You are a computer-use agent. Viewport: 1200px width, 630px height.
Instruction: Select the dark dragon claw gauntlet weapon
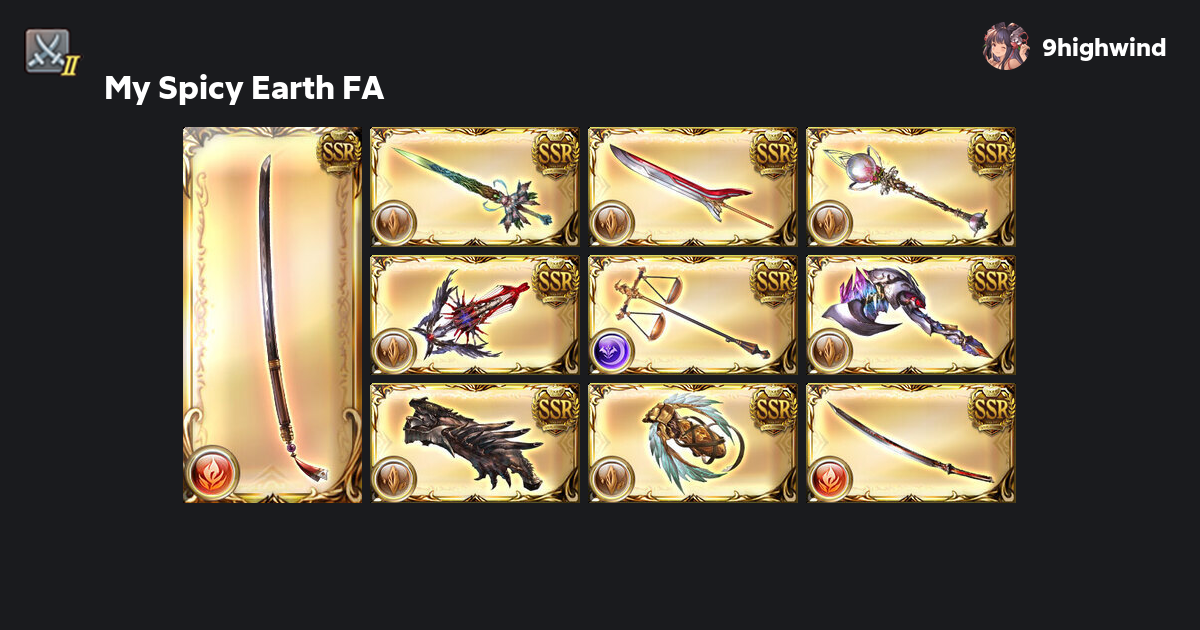coord(475,443)
